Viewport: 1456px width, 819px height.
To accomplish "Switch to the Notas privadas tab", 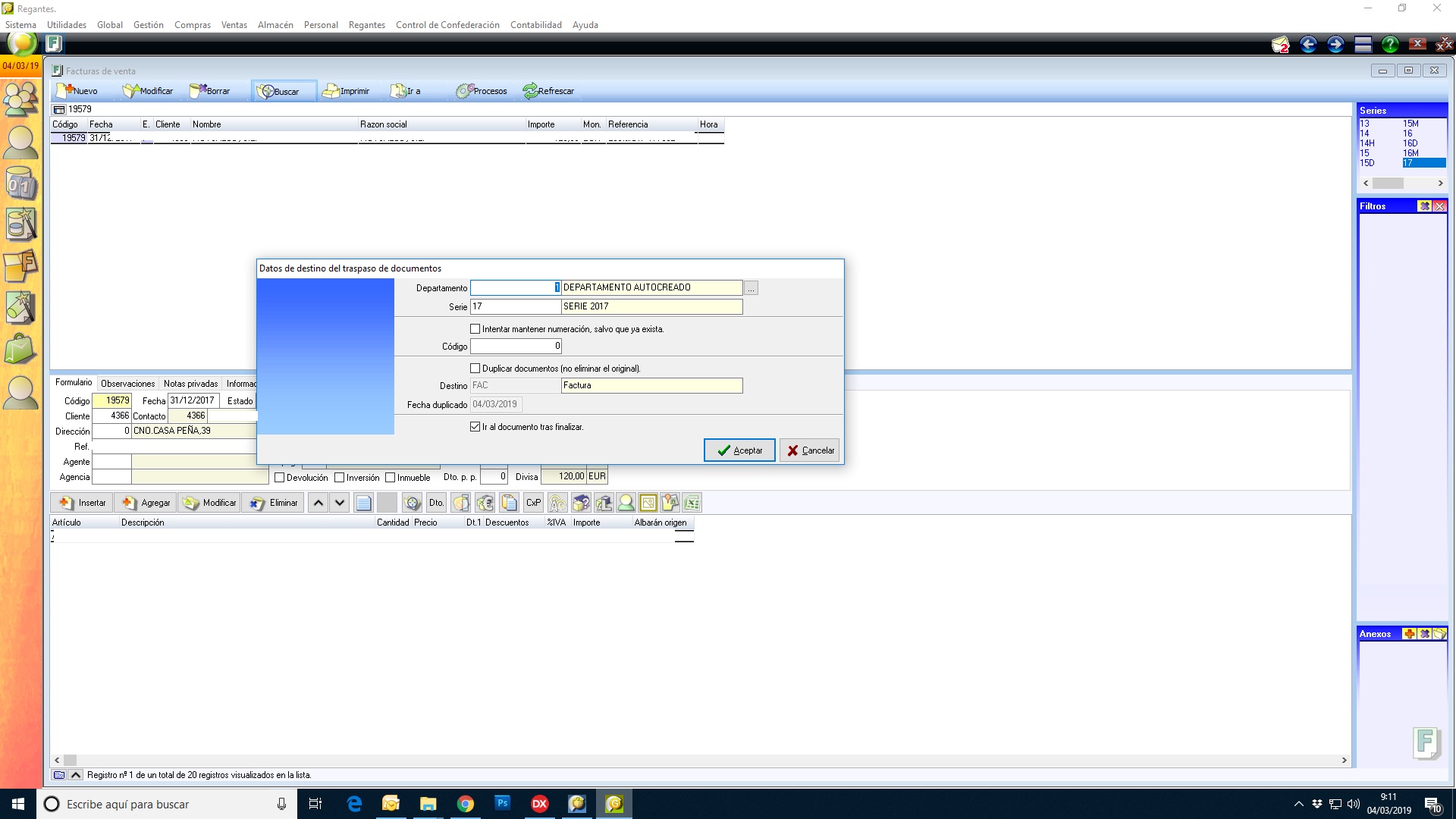I will click(190, 384).
